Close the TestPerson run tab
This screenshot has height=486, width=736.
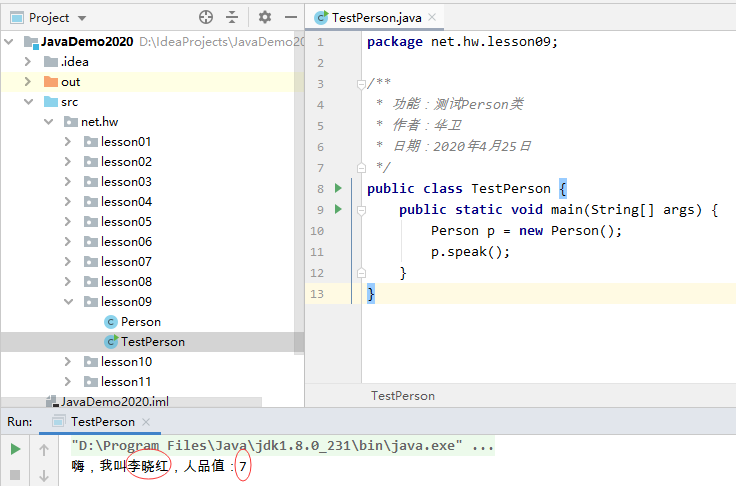[146, 422]
